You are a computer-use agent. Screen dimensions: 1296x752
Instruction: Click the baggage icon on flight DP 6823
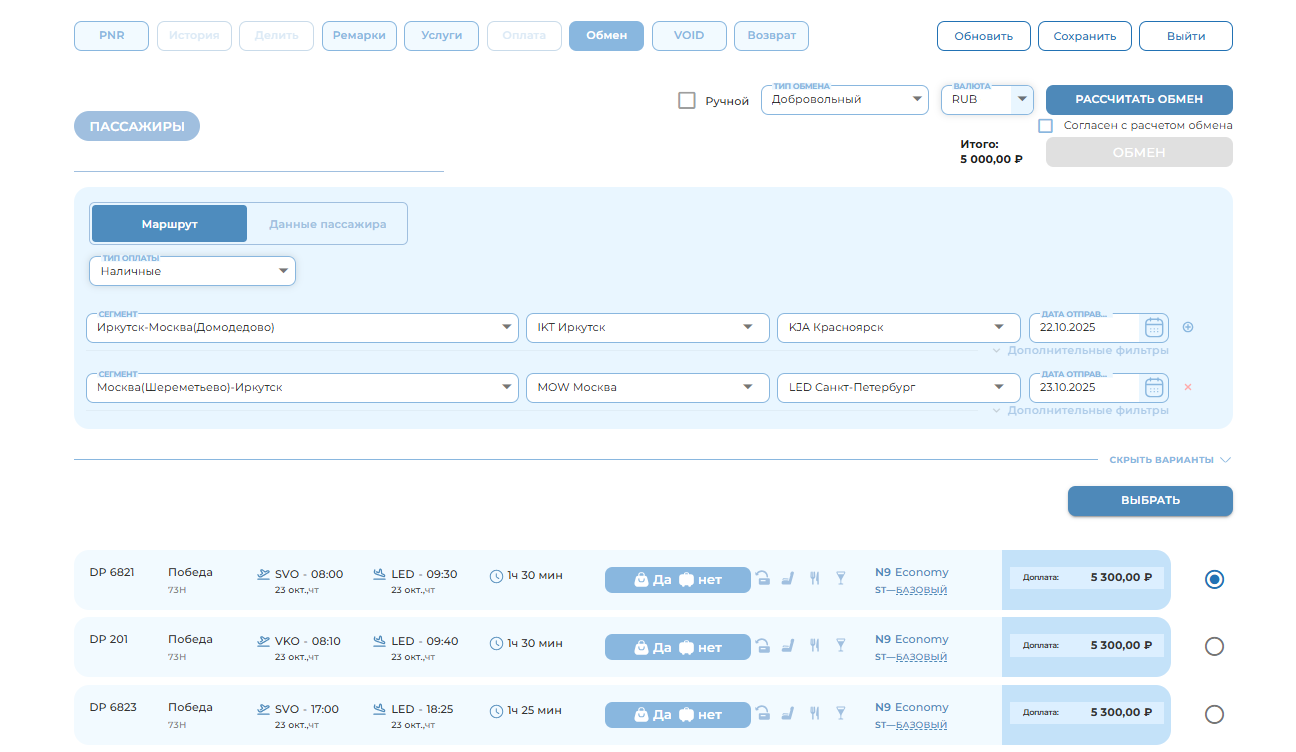[x=763, y=714]
